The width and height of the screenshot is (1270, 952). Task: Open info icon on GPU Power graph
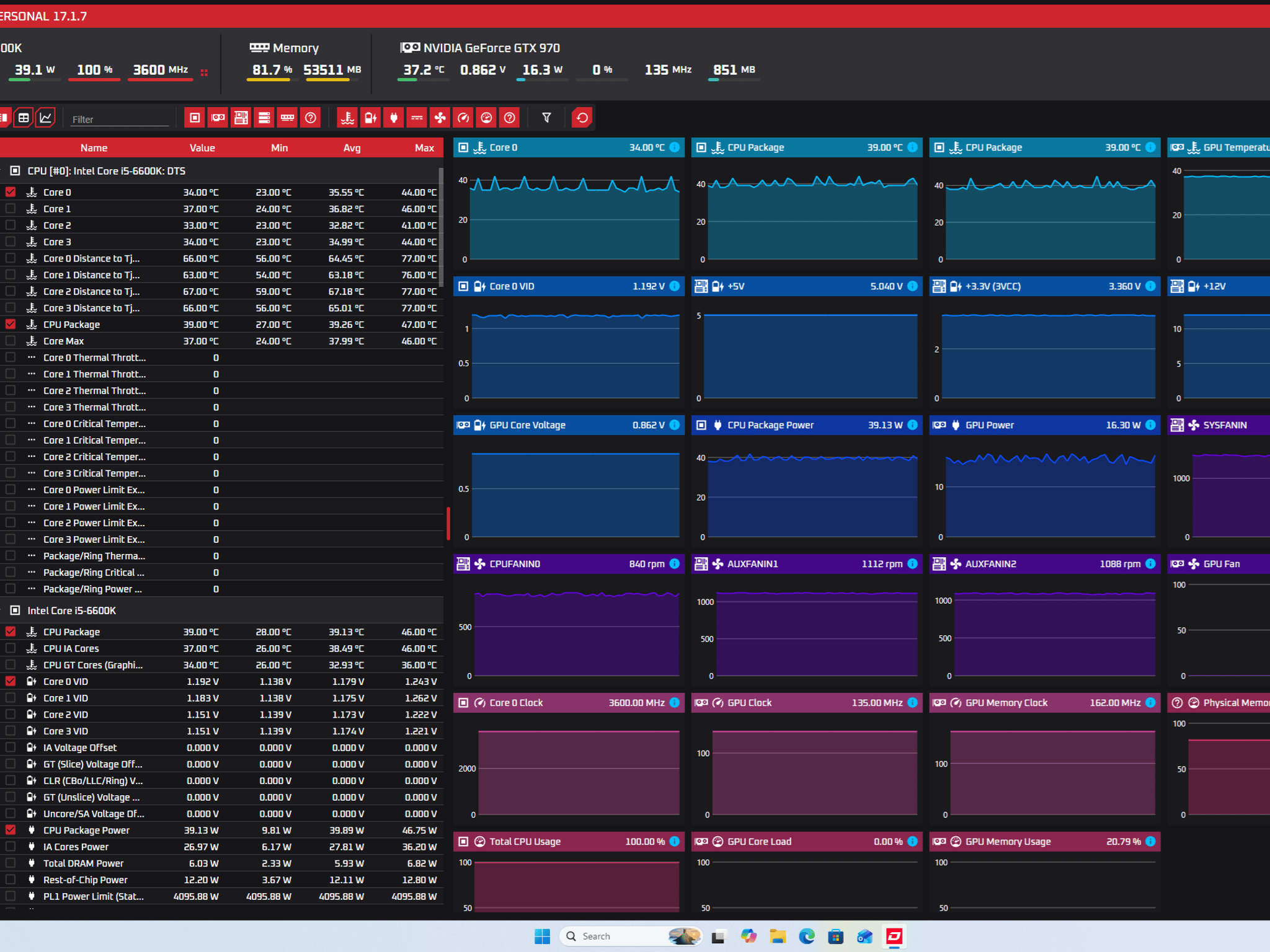1150,425
